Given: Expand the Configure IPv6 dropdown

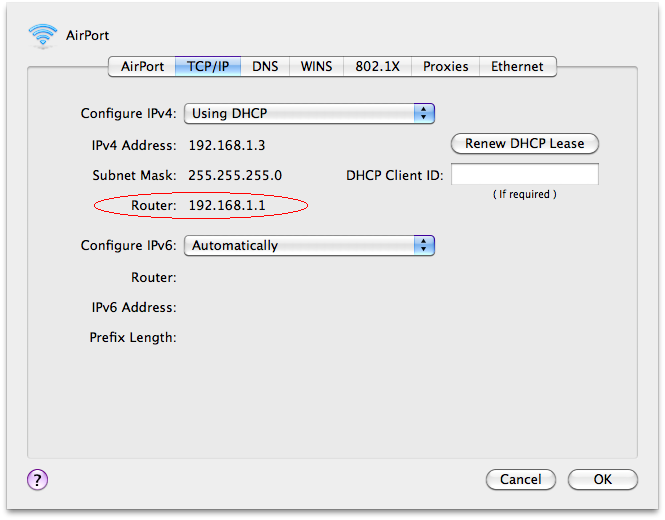Looking at the screenshot, I should coord(309,246).
